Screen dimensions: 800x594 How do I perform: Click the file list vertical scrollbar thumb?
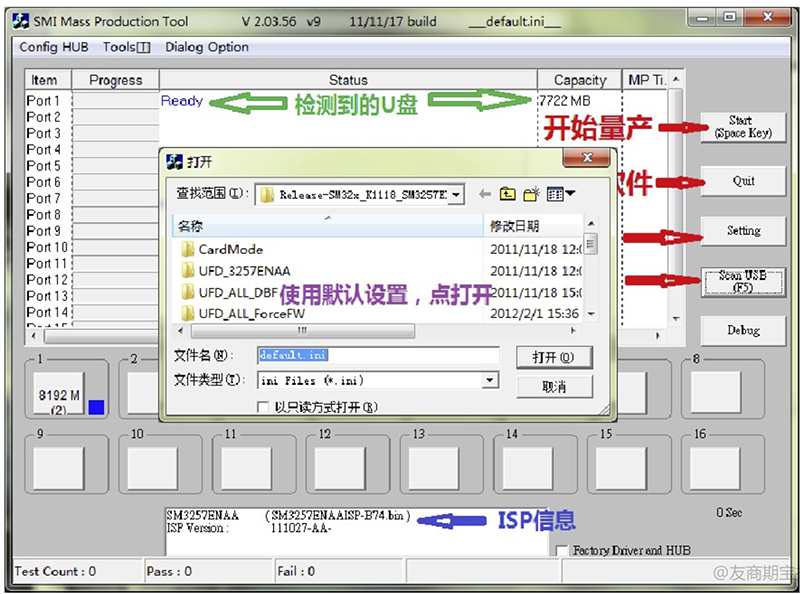click(x=590, y=243)
